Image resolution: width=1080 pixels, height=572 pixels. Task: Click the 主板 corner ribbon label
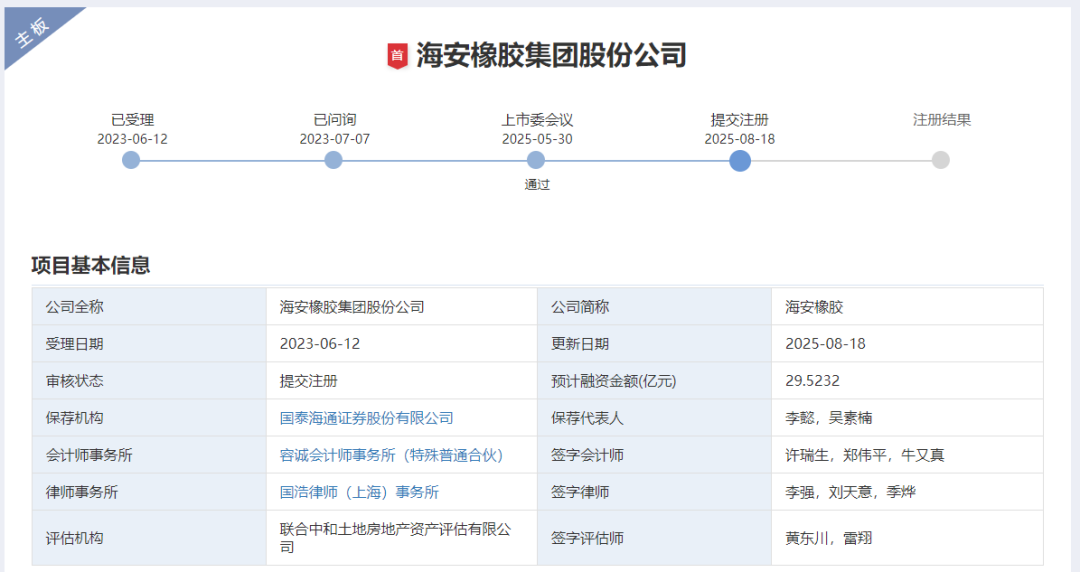point(32,32)
